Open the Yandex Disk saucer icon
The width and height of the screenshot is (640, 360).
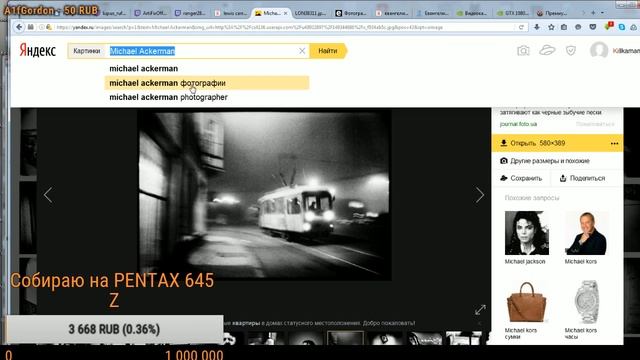point(547,51)
